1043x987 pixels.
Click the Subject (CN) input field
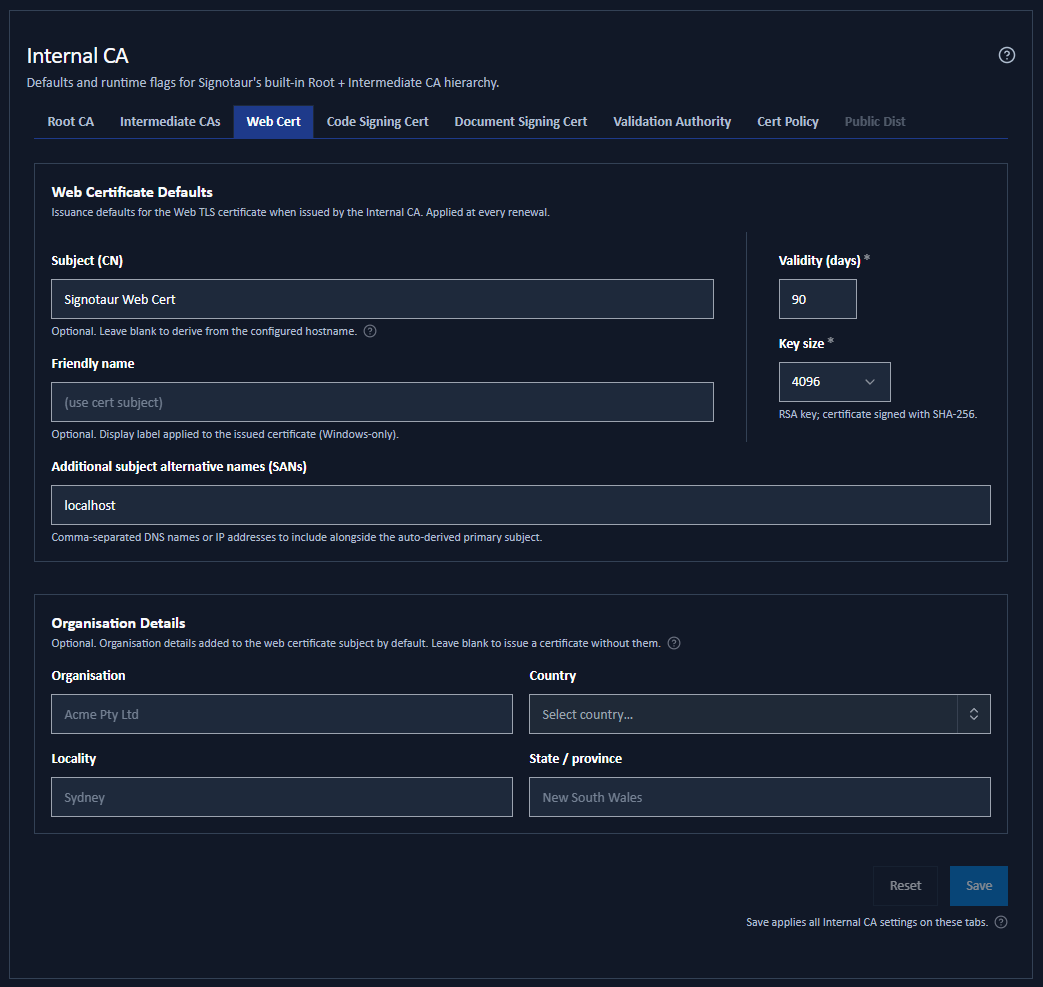pyautogui.click(x=382, y=299)
